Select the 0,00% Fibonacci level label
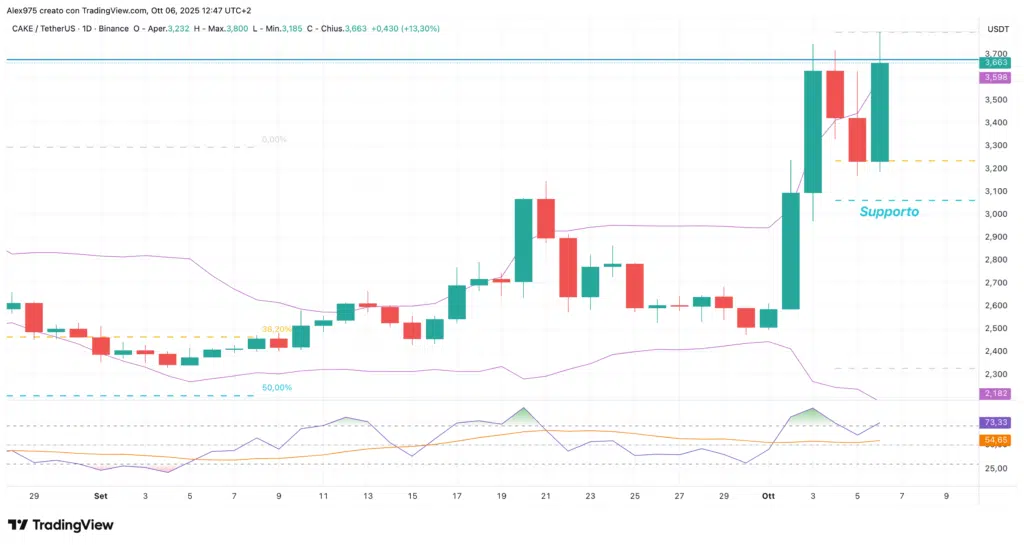1024x545 pixels. (273, 140)
